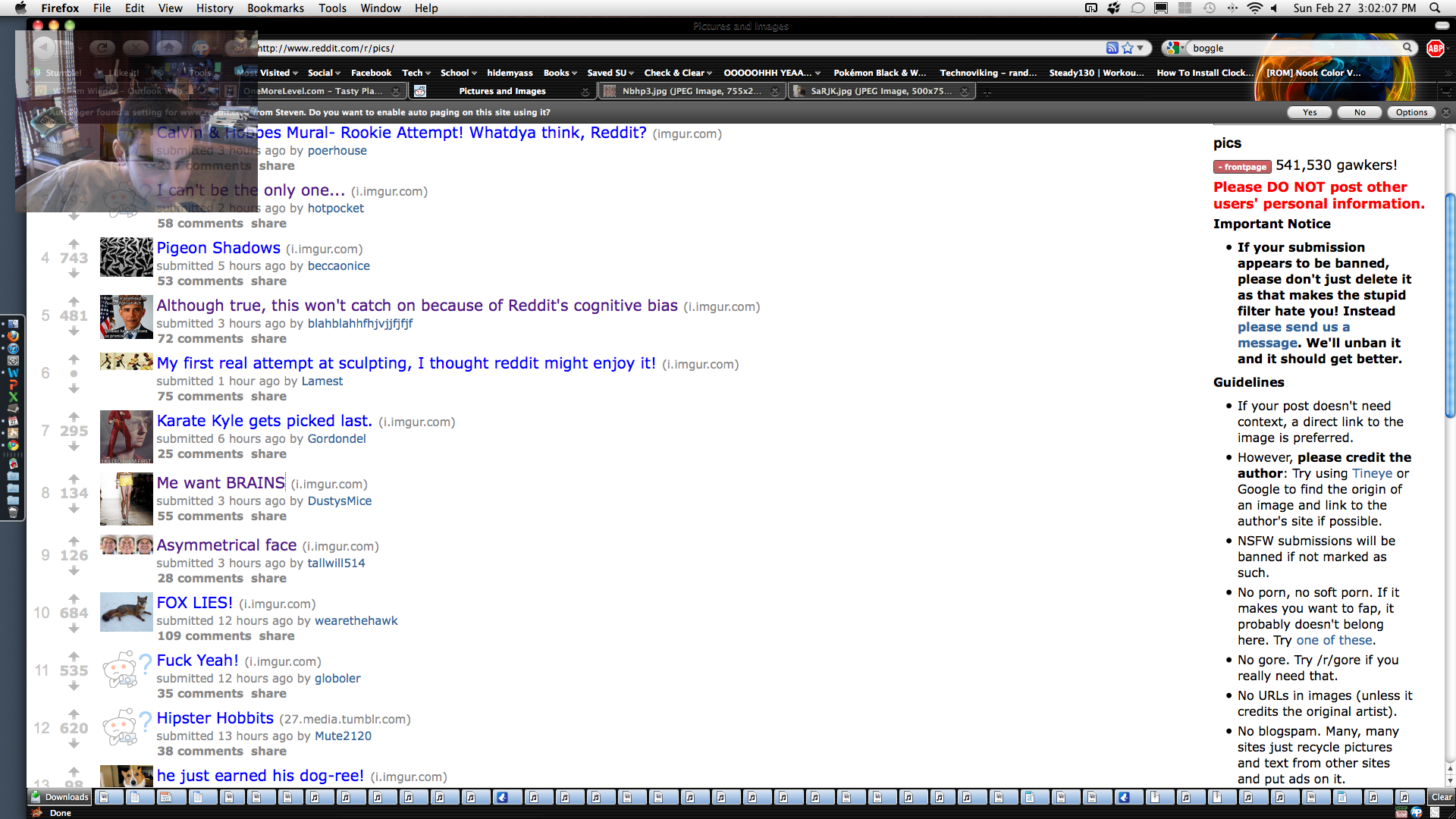Downvote the Karate Kyle post
The width and height of the screenshot is (1456, 819).
[74, 447]
